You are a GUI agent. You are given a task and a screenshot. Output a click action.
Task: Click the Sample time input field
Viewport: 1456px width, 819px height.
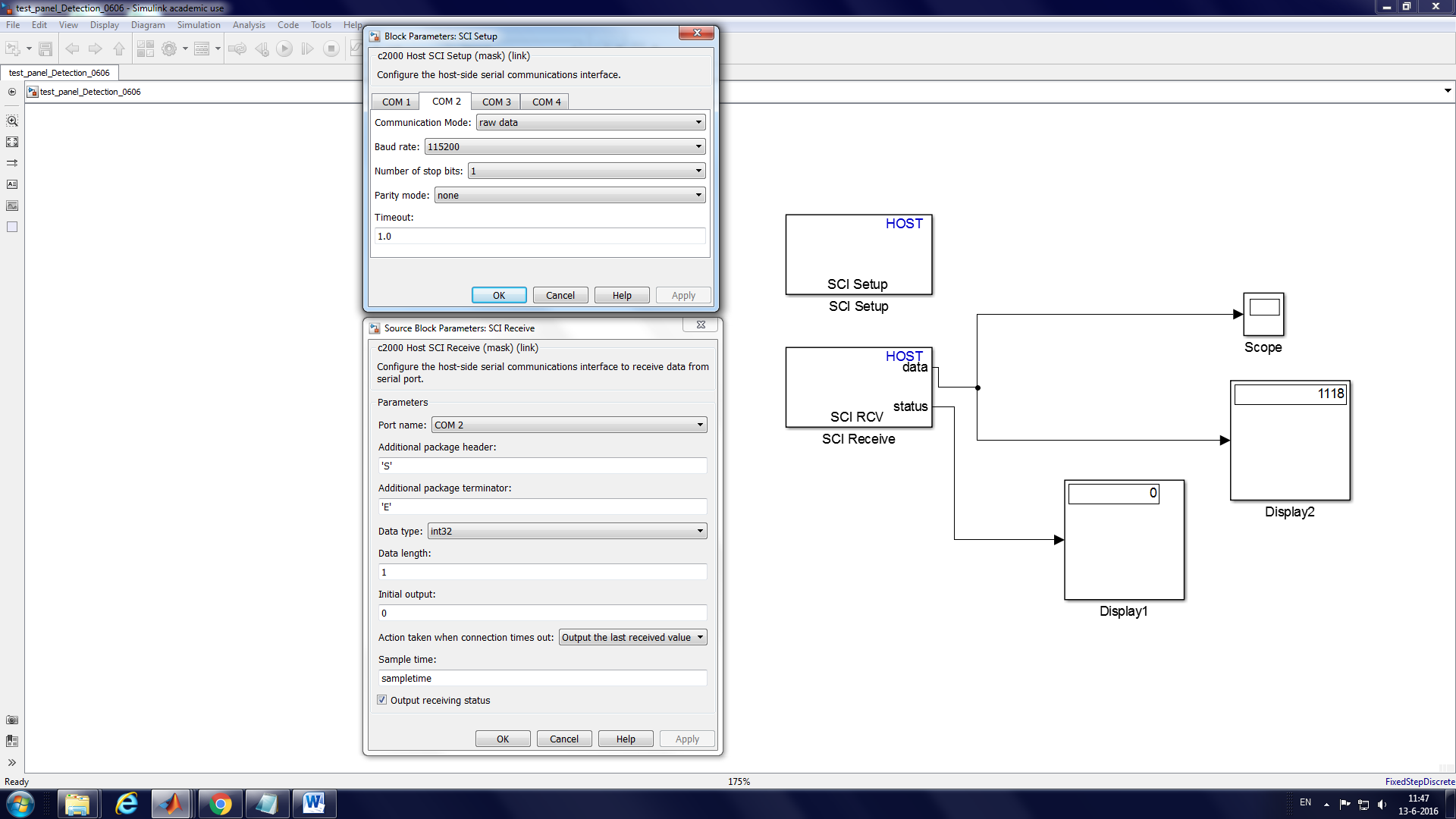(x=541, y=679)
